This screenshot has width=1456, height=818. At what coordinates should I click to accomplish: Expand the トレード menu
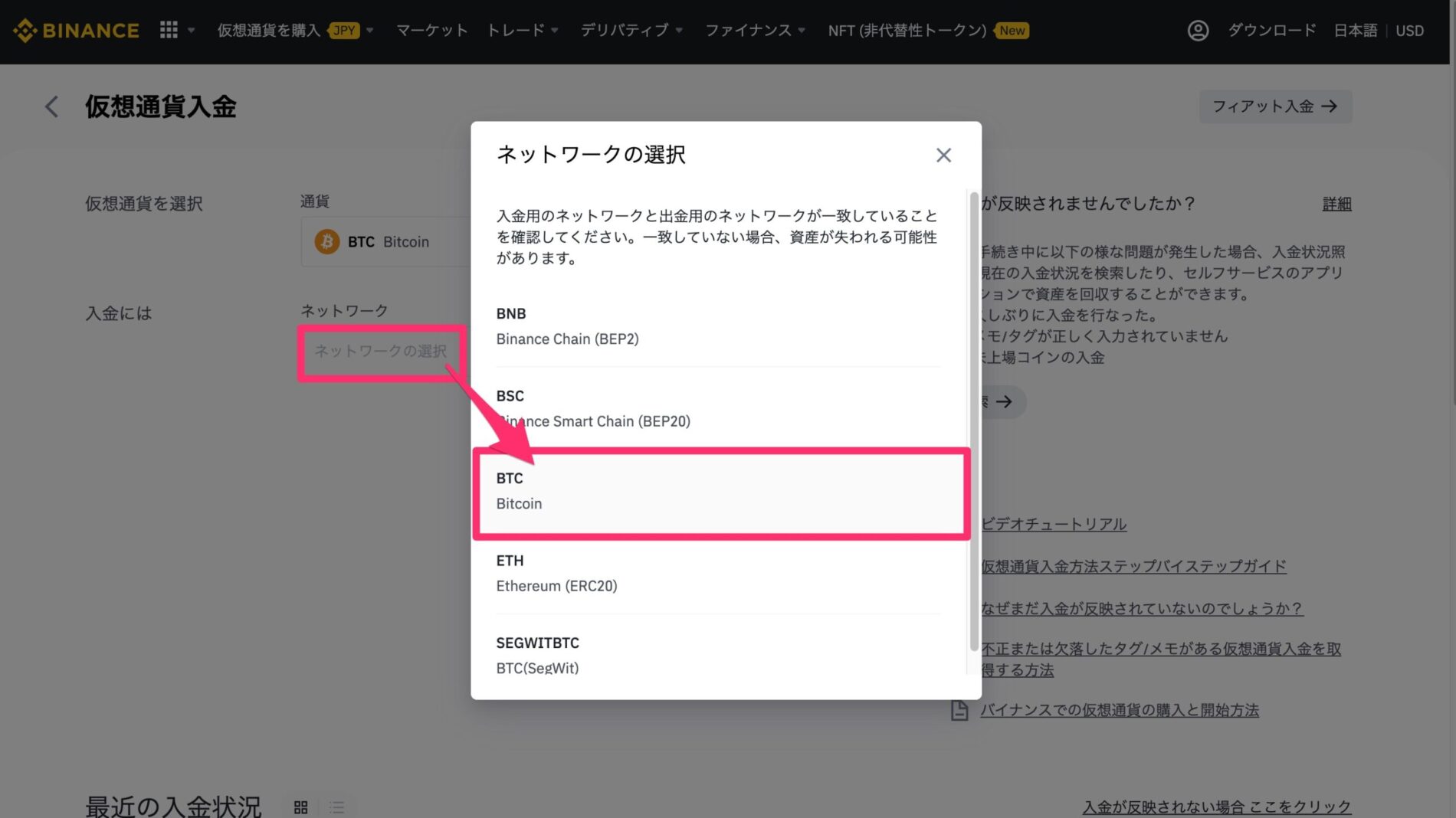point(523,31)
